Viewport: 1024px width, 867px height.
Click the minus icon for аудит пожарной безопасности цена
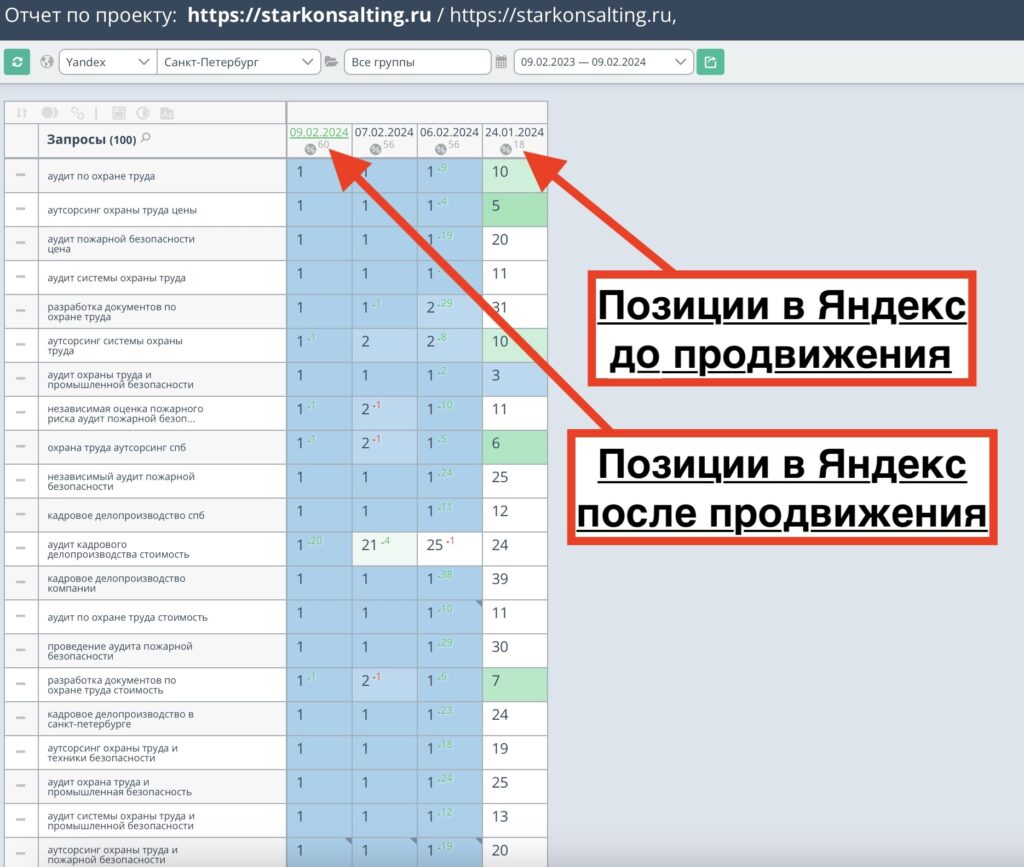pos(21,243)
